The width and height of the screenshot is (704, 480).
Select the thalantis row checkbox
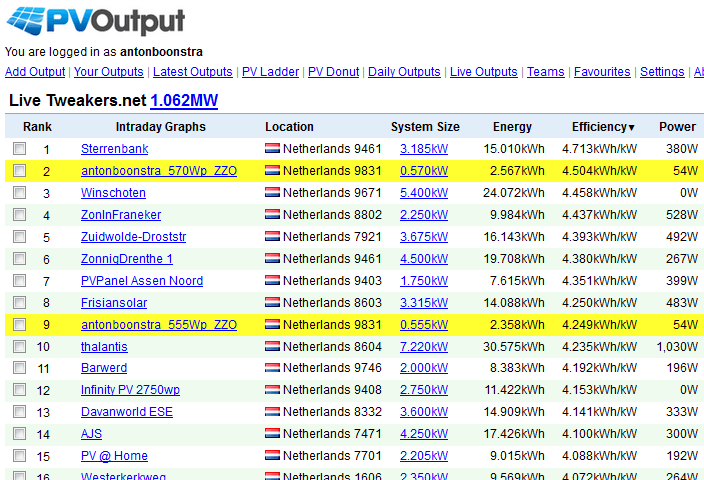click(19, 346)
